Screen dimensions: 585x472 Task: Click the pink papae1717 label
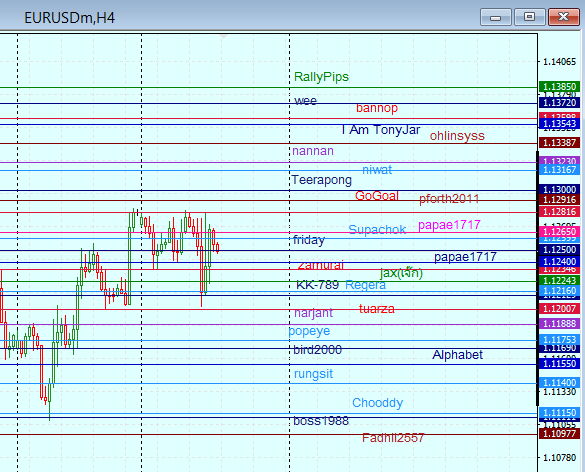pyautogui.click(x=449, y=225)
